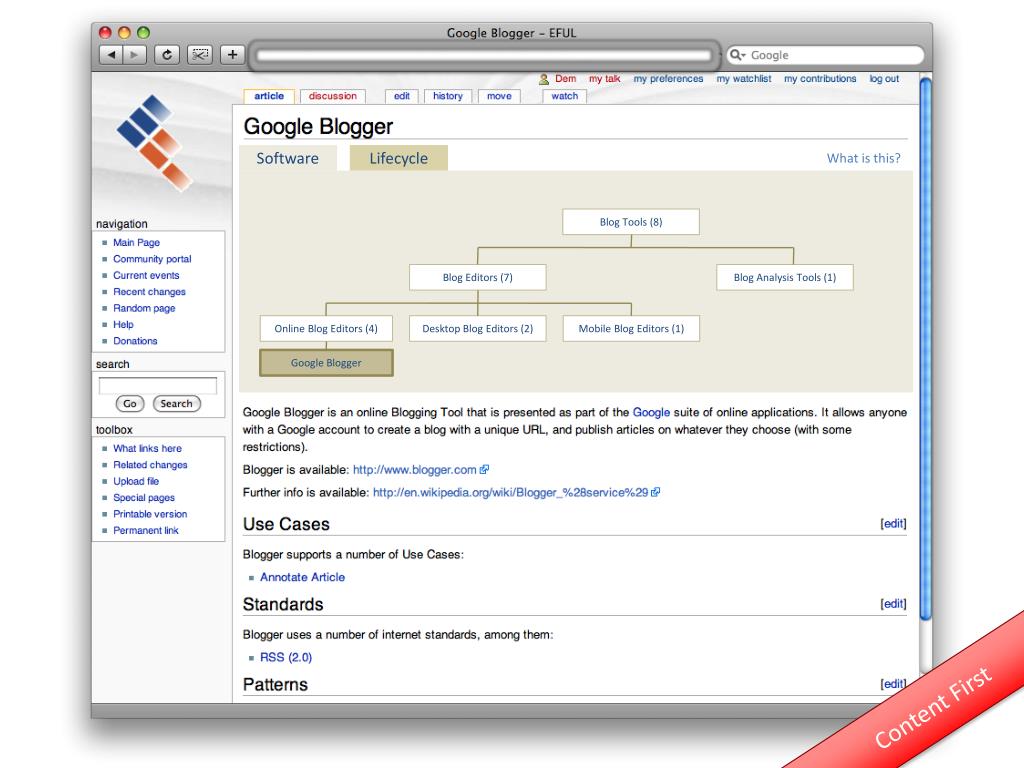Screen dimensions: 1024x768
Task: Click the browser back arrow button
Action: pyautogui.click(x=111, y=55)
